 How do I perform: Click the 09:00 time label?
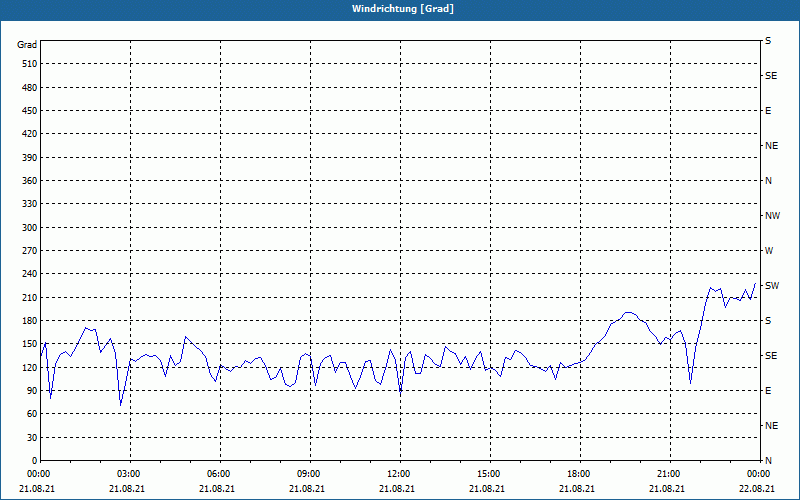(310, 474)
